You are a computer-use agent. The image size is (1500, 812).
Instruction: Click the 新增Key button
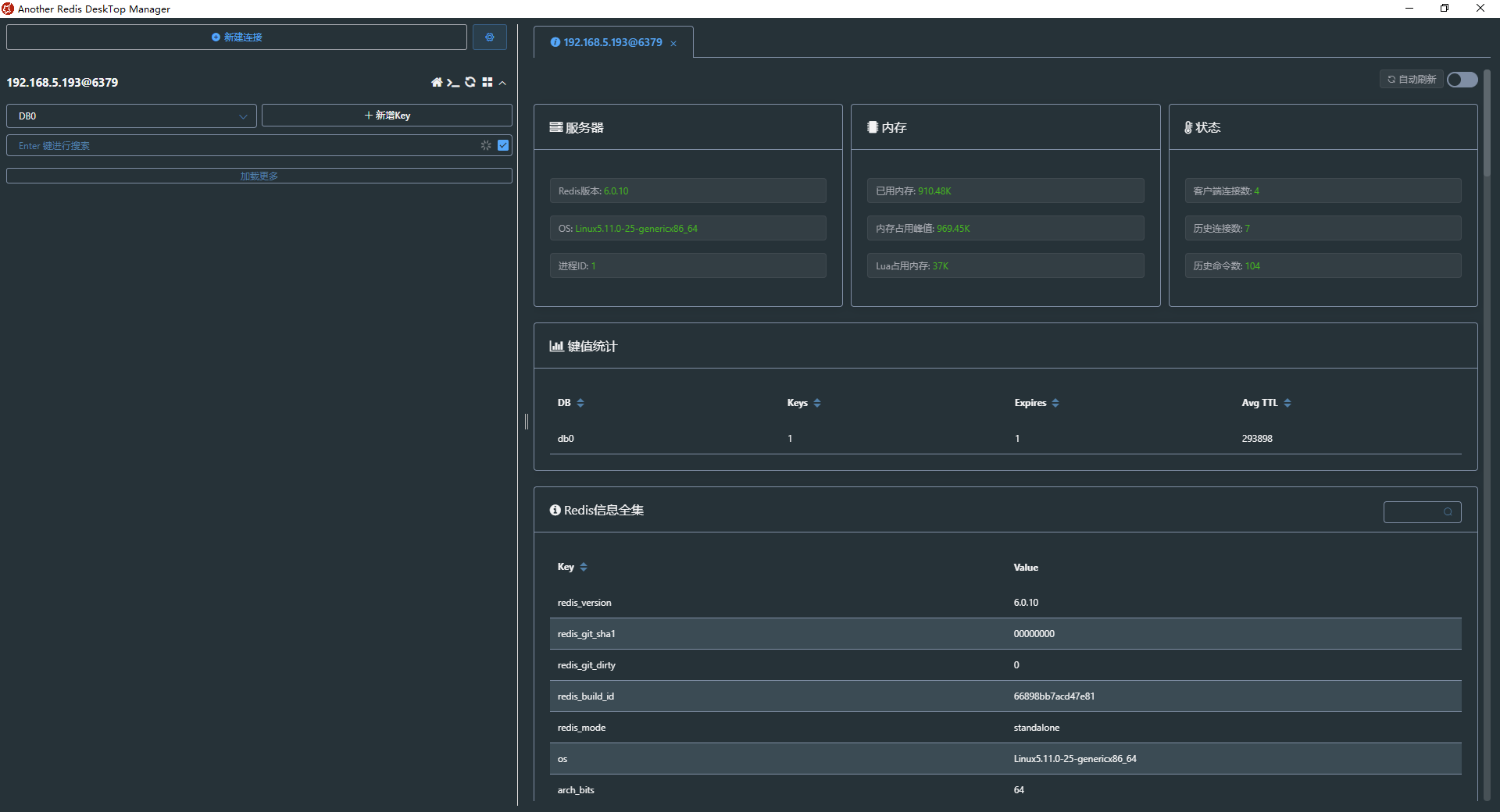pyautogui.click(x=387, y=115)
